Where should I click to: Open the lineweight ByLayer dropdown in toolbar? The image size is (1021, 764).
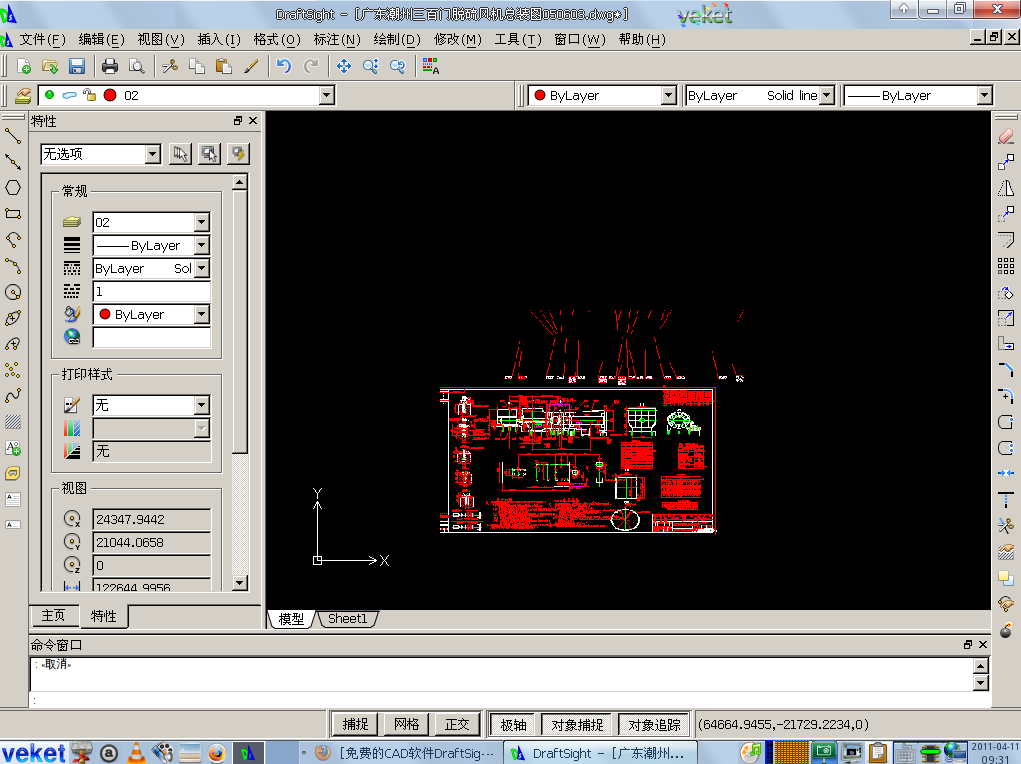[985, 96]
